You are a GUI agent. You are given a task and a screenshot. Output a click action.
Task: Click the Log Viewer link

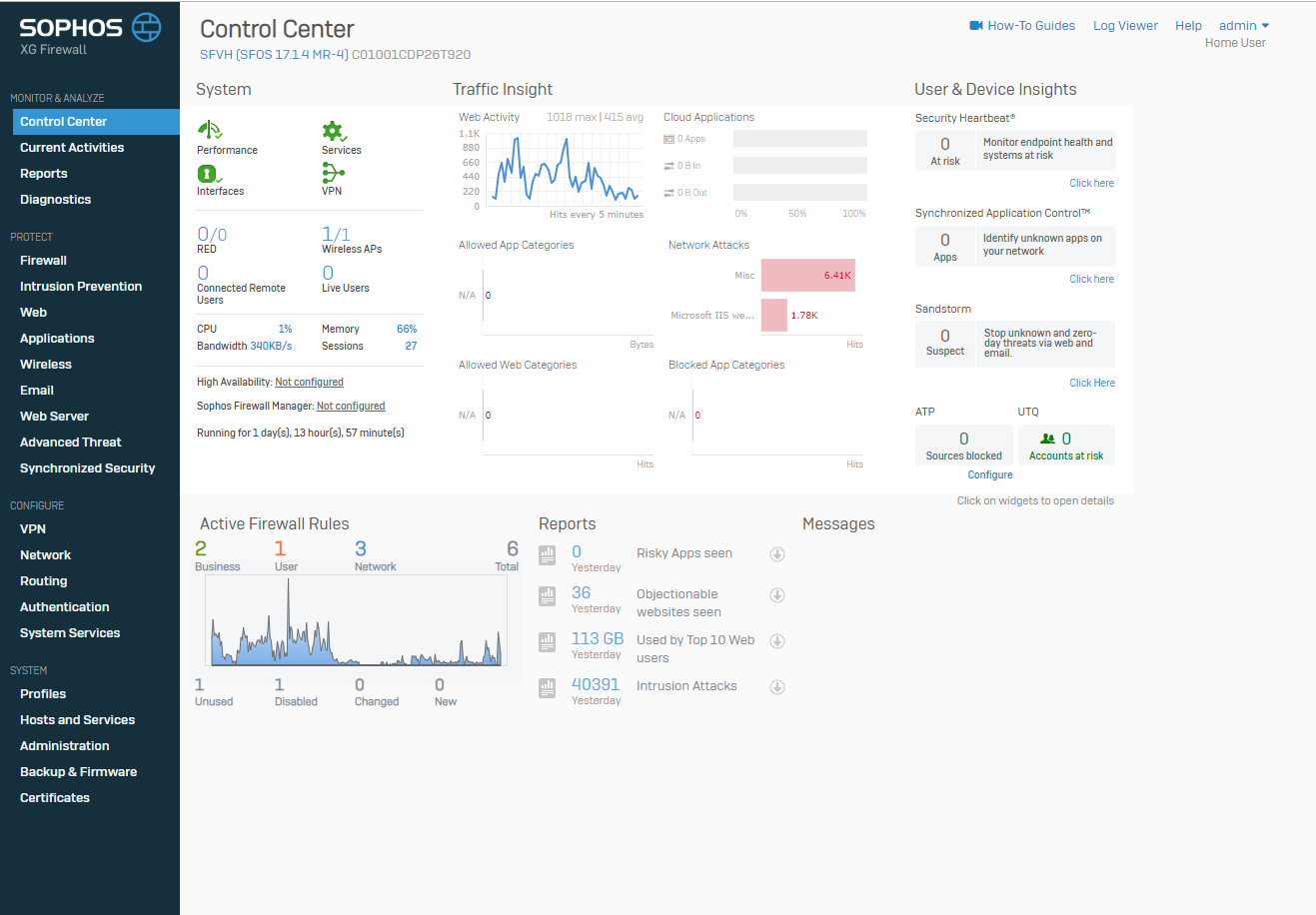click(x=1125, y=25)
